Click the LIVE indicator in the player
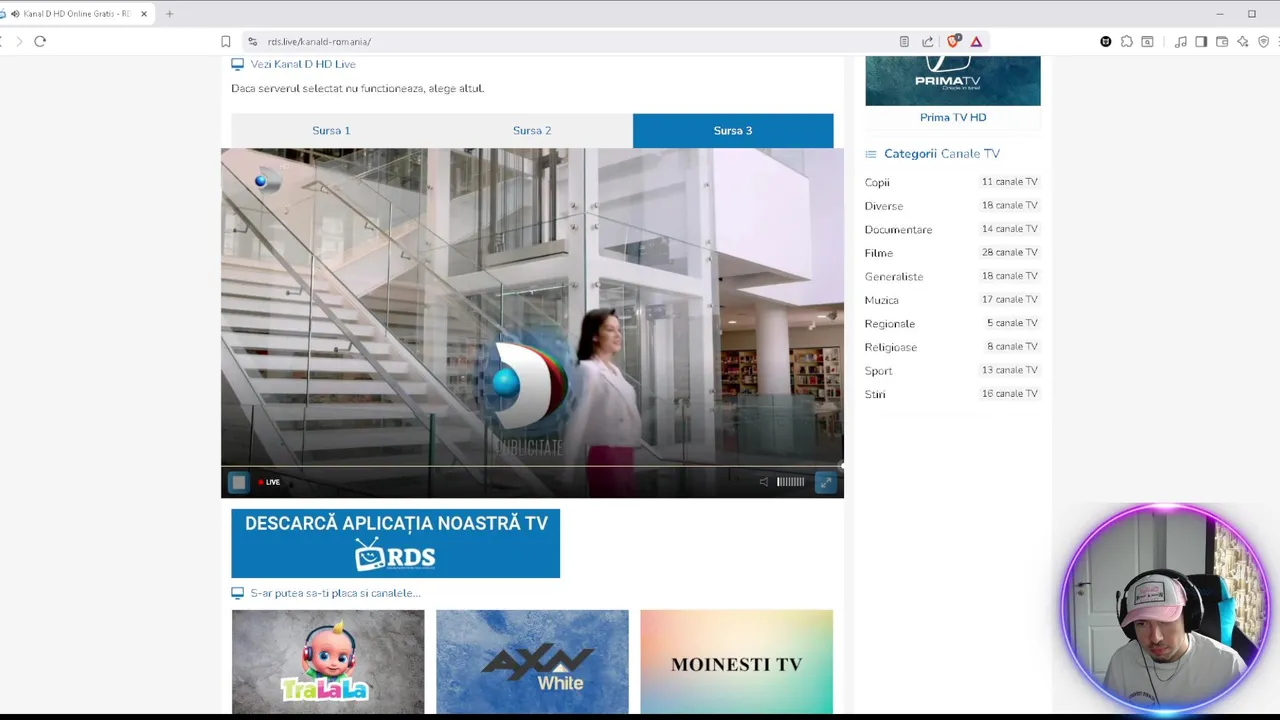This screenshot has width=1280, height=720. click(269, 482)
